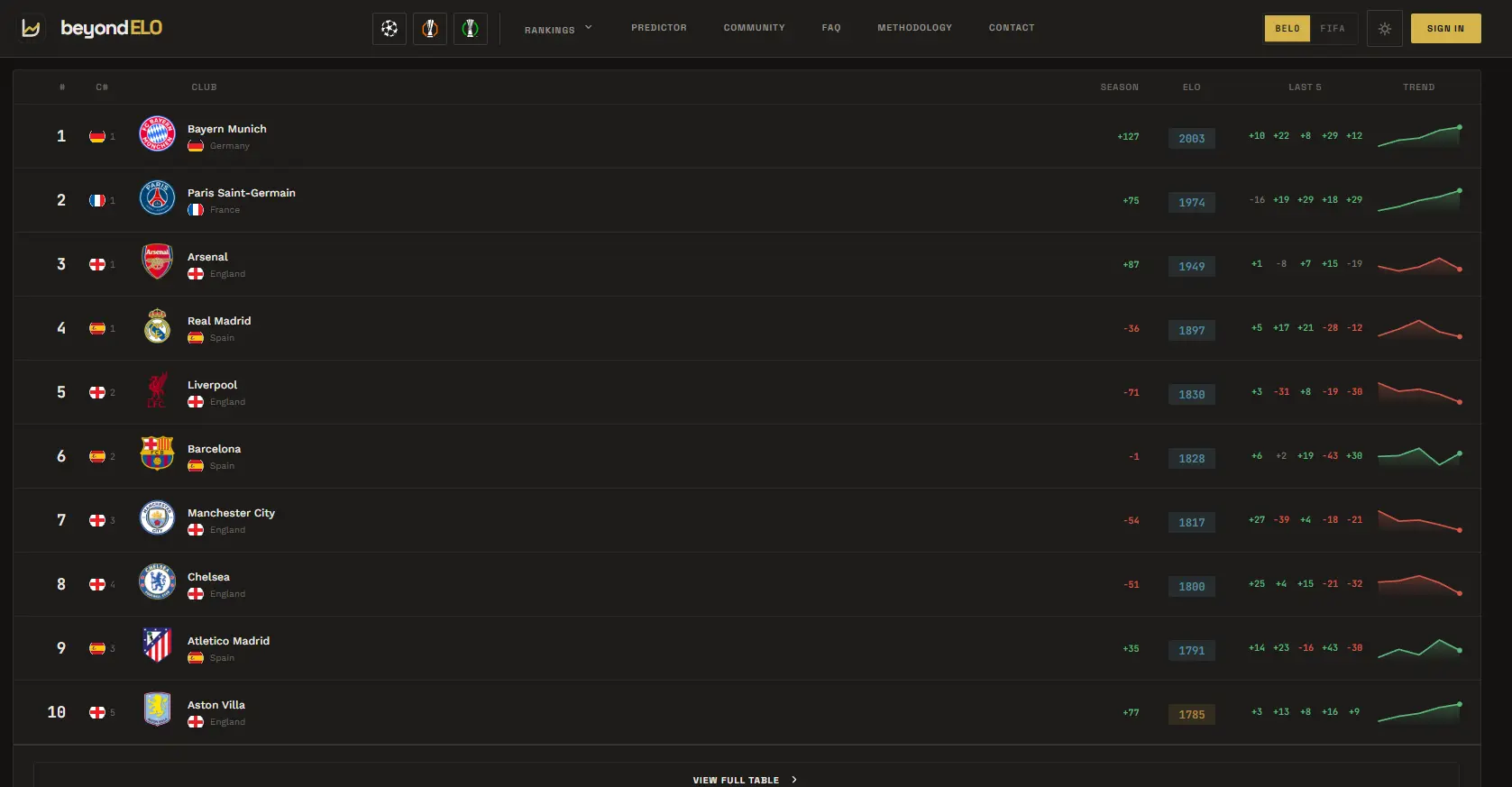The image size is (1512, 787).
Task: Click Liverpool season change -71
Action: 1132,393
